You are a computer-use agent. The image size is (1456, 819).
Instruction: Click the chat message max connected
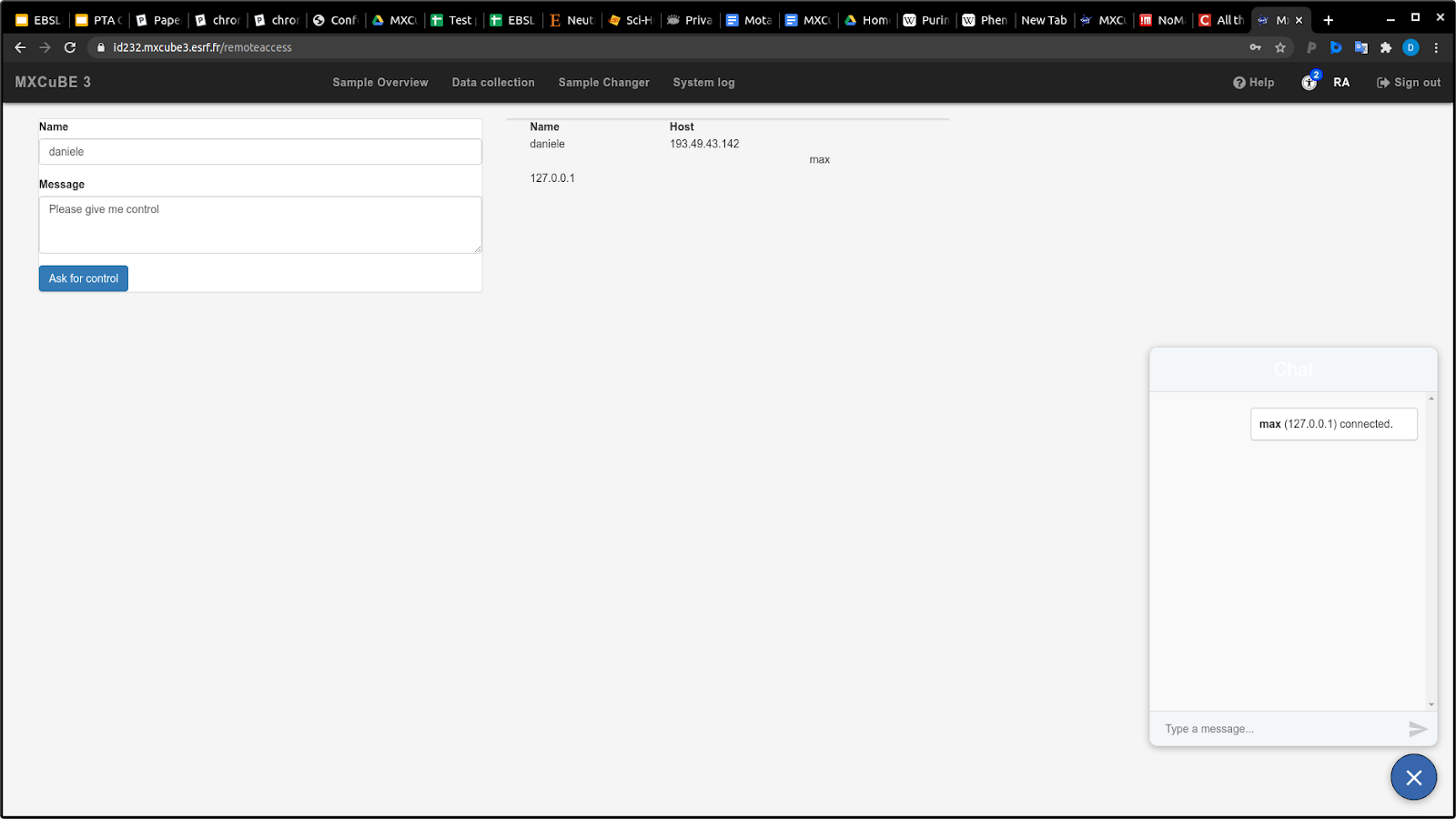point(1334,424)
